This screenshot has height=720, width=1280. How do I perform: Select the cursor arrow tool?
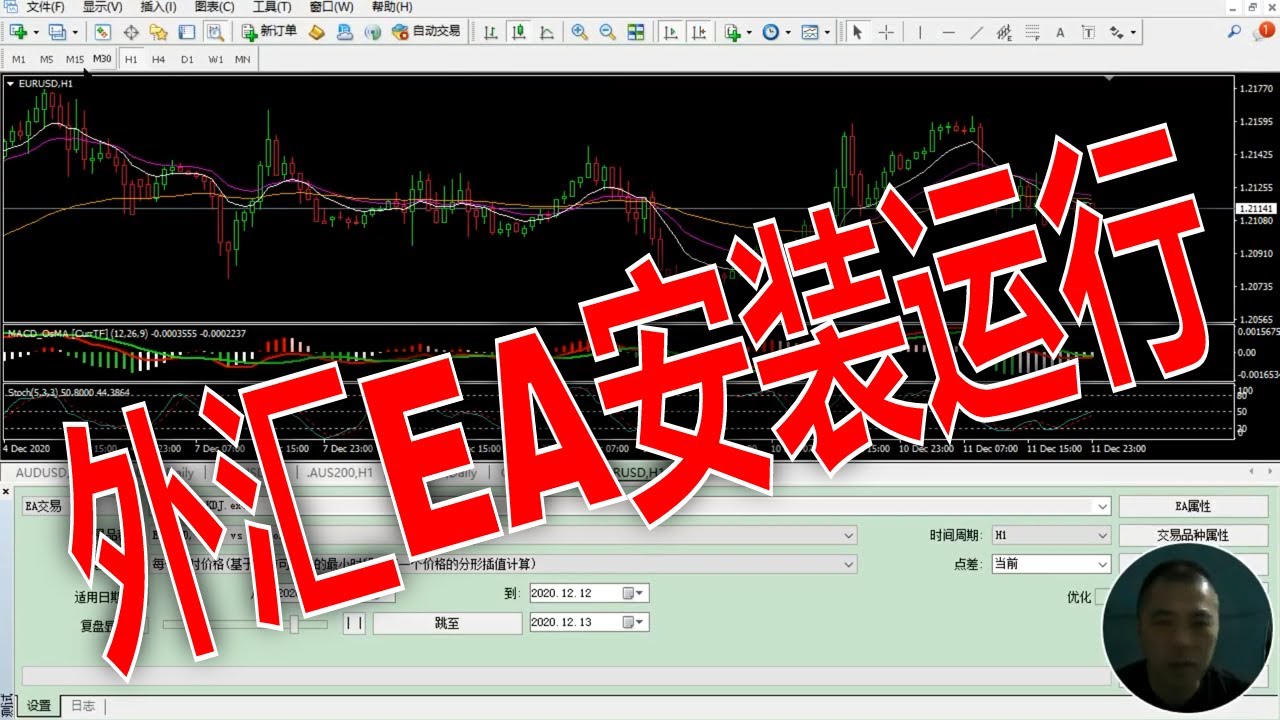857,32
